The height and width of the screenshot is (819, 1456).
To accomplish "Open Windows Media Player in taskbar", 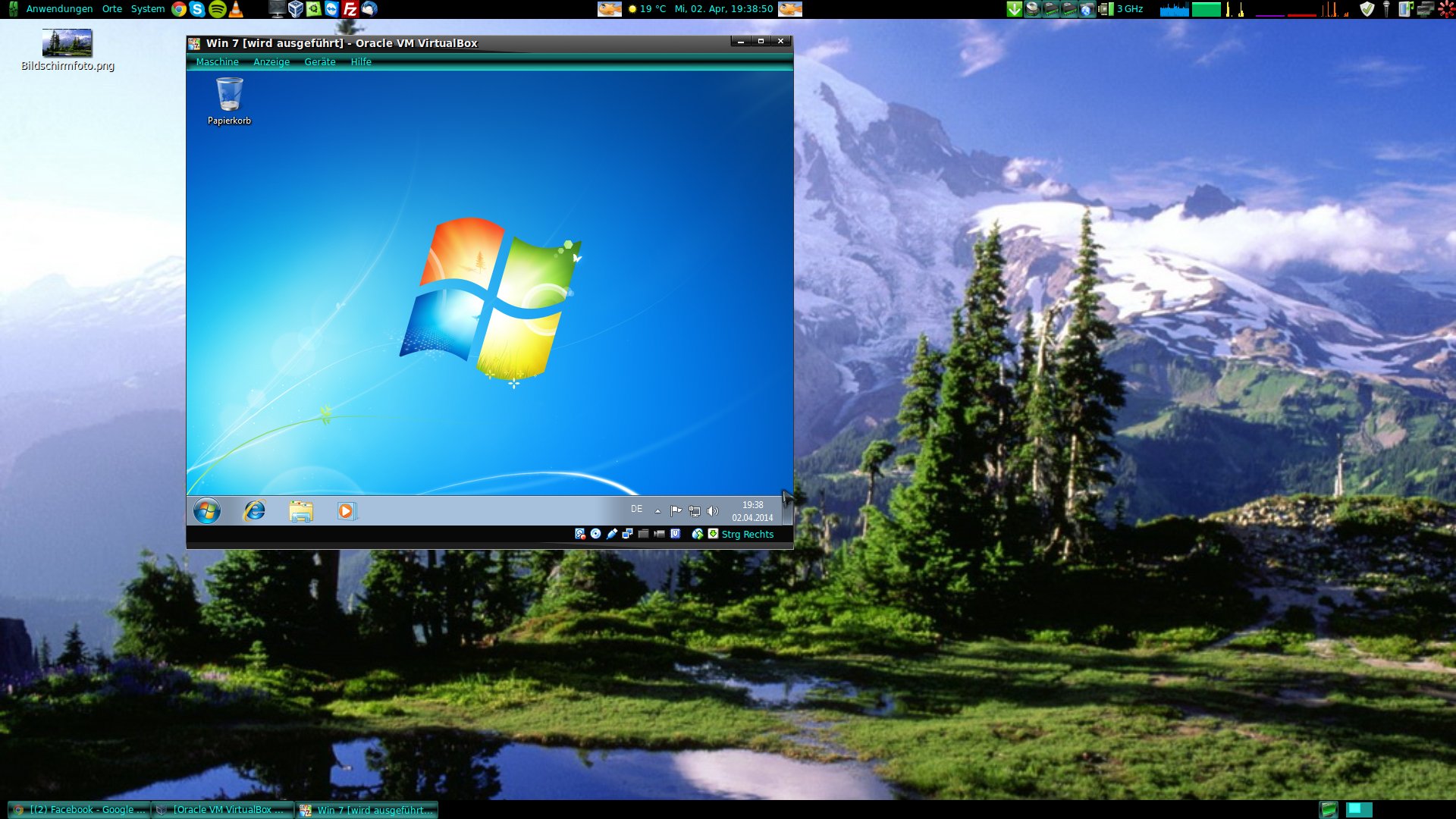I will (346, 510).
